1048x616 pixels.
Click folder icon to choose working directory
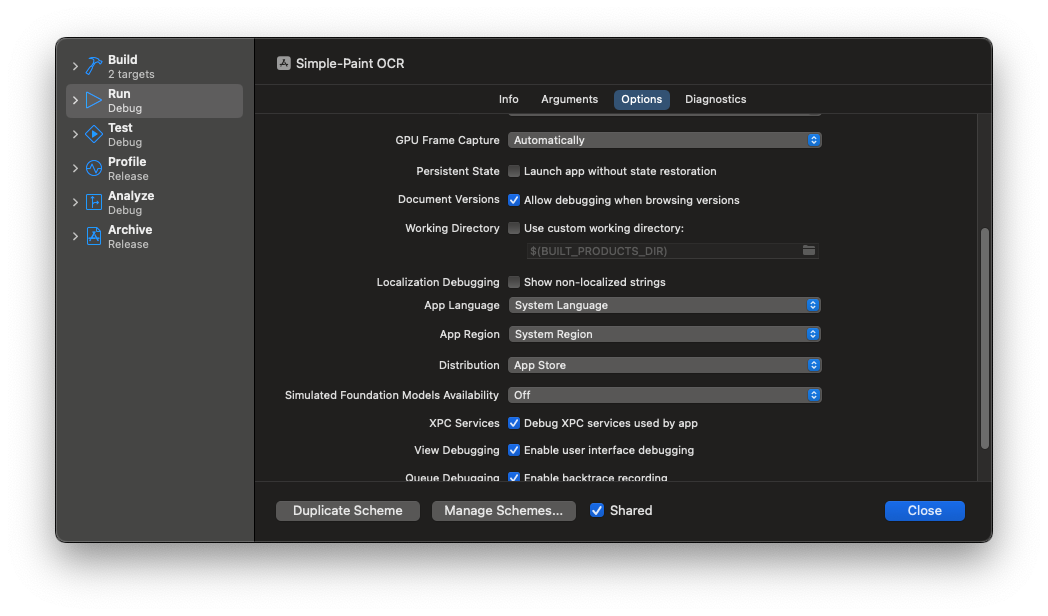(809, 250)
